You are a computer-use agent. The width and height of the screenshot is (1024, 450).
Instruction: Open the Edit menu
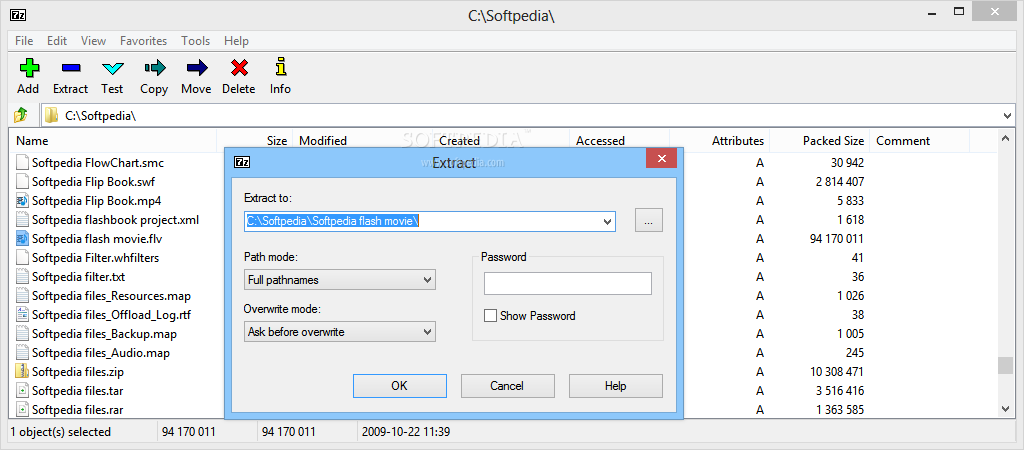coord(57,40)
